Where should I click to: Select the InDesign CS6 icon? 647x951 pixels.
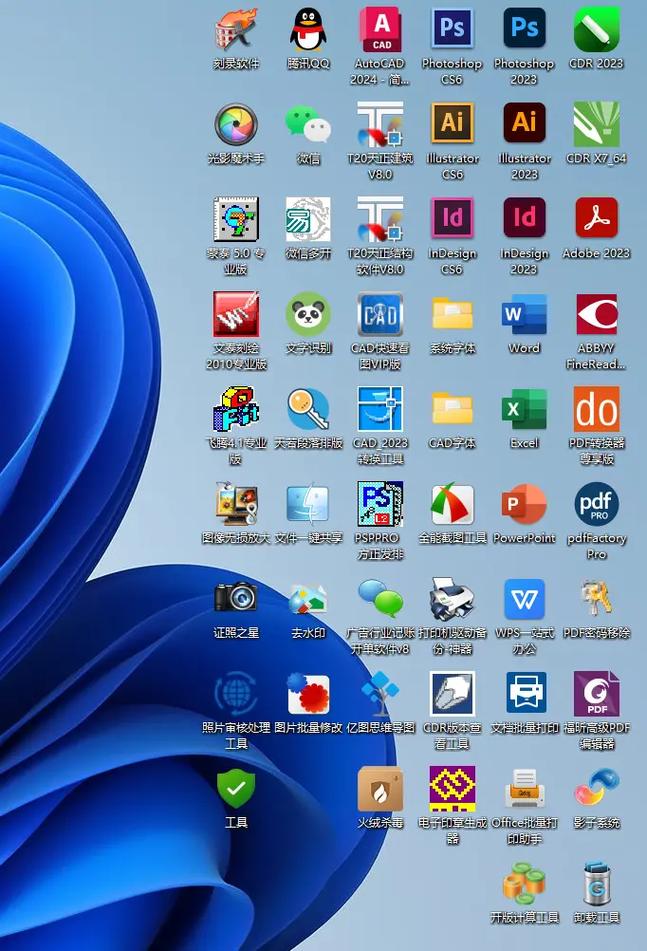pyautogui.click(x=452, y=219)
